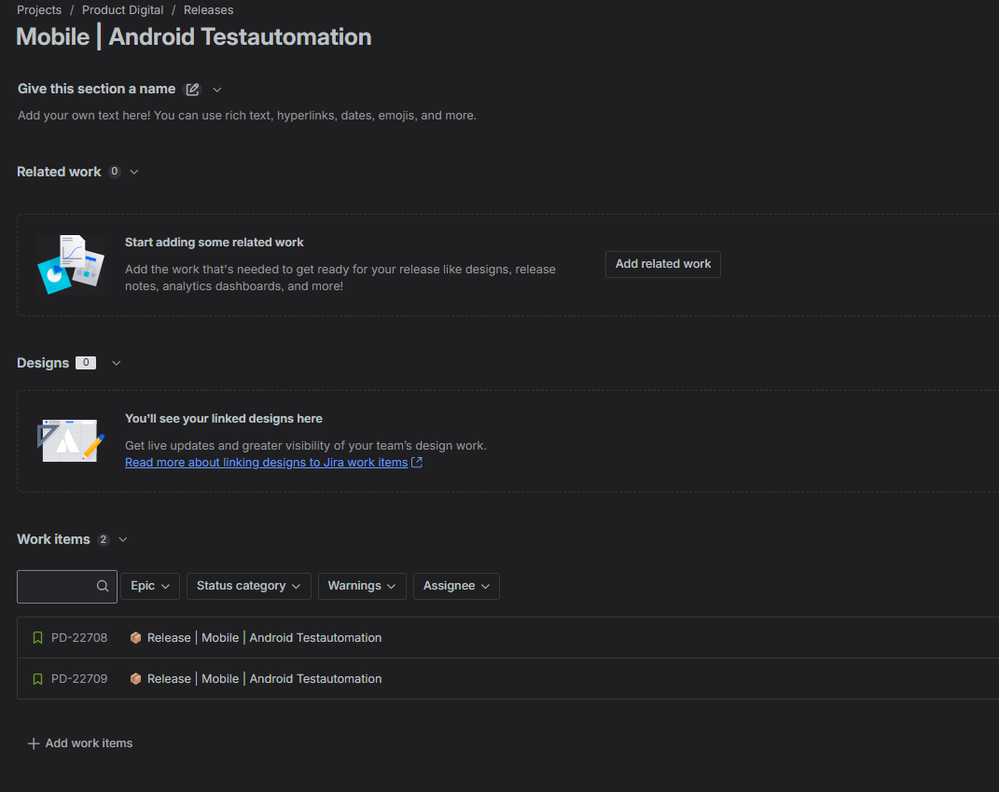This screenshot has width=999, height=792.
Task: Click the Add related work button
Action: [663, 264]
